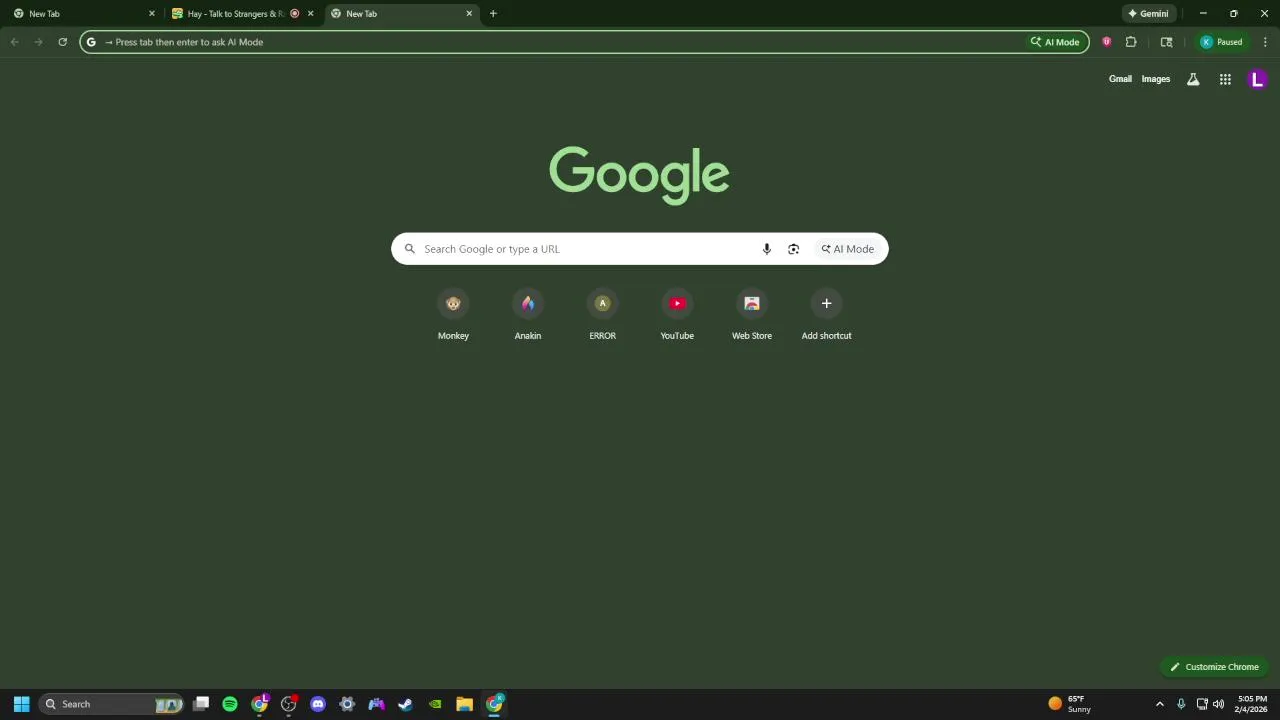
Task: Click the Google G icon in the address bar
Action: 91,42
